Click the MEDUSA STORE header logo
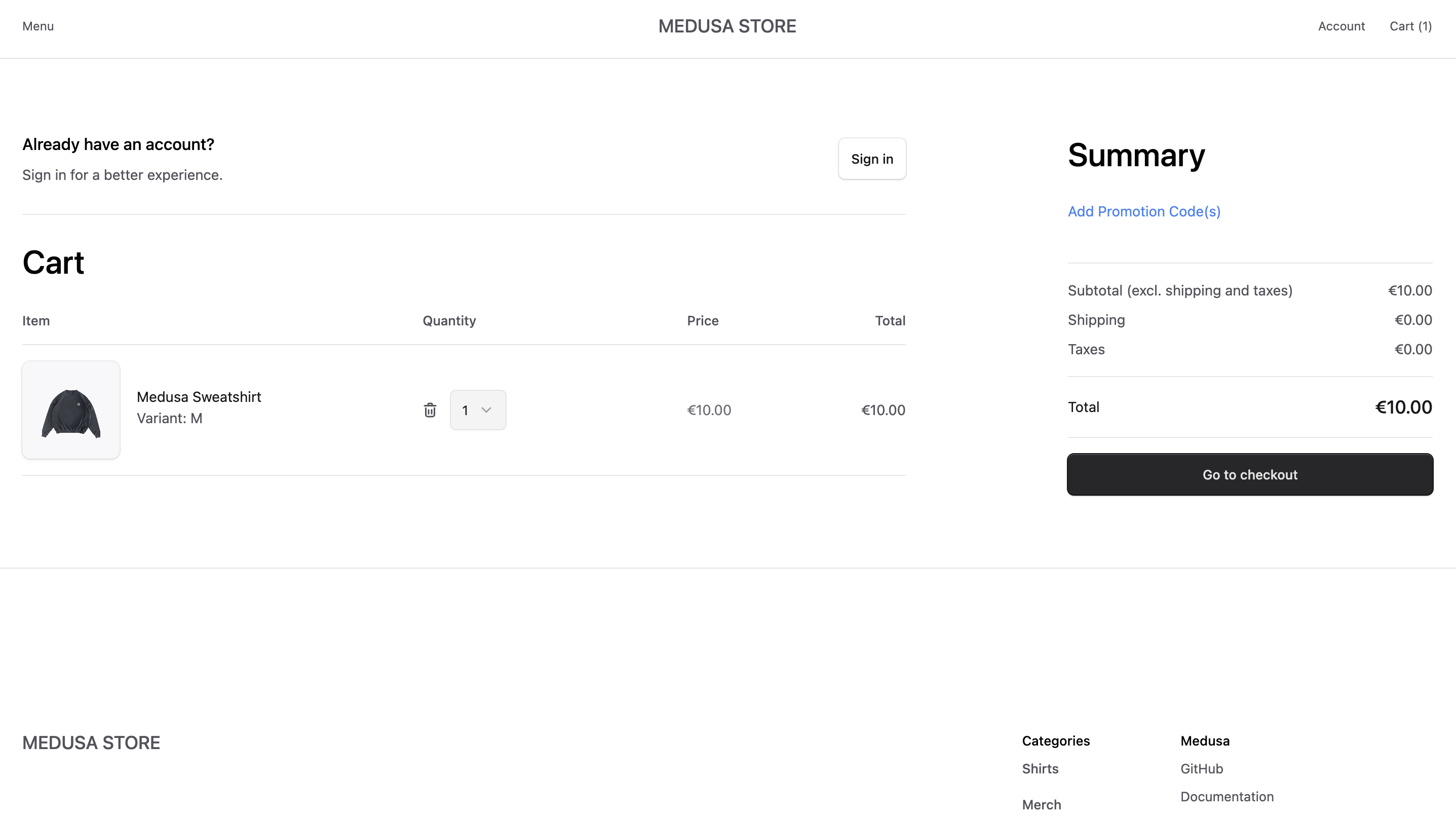 [x=727, y=26]
